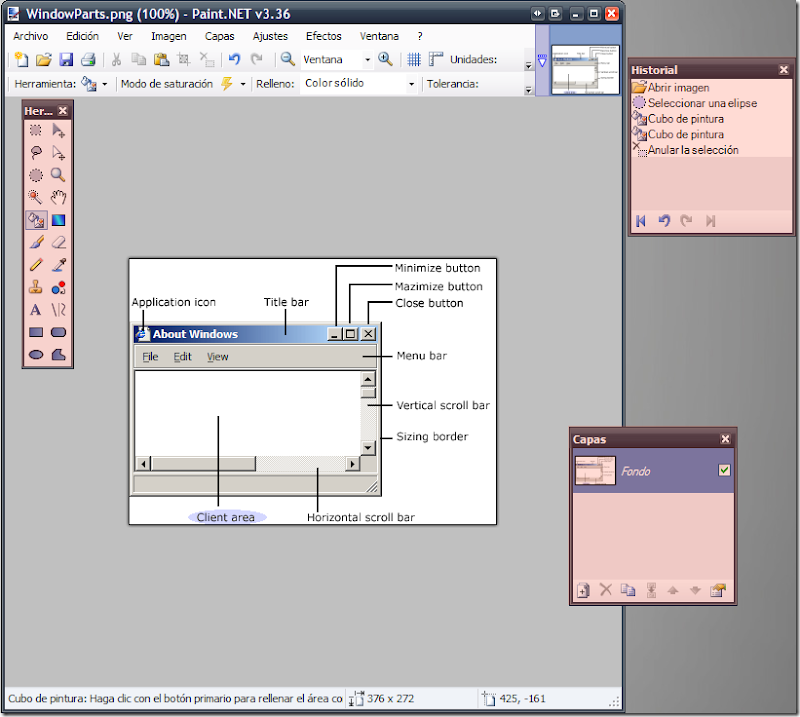Duplicate layer in Capas panel
This screenshot has width=800, height=717.
[x=628, y=590]
